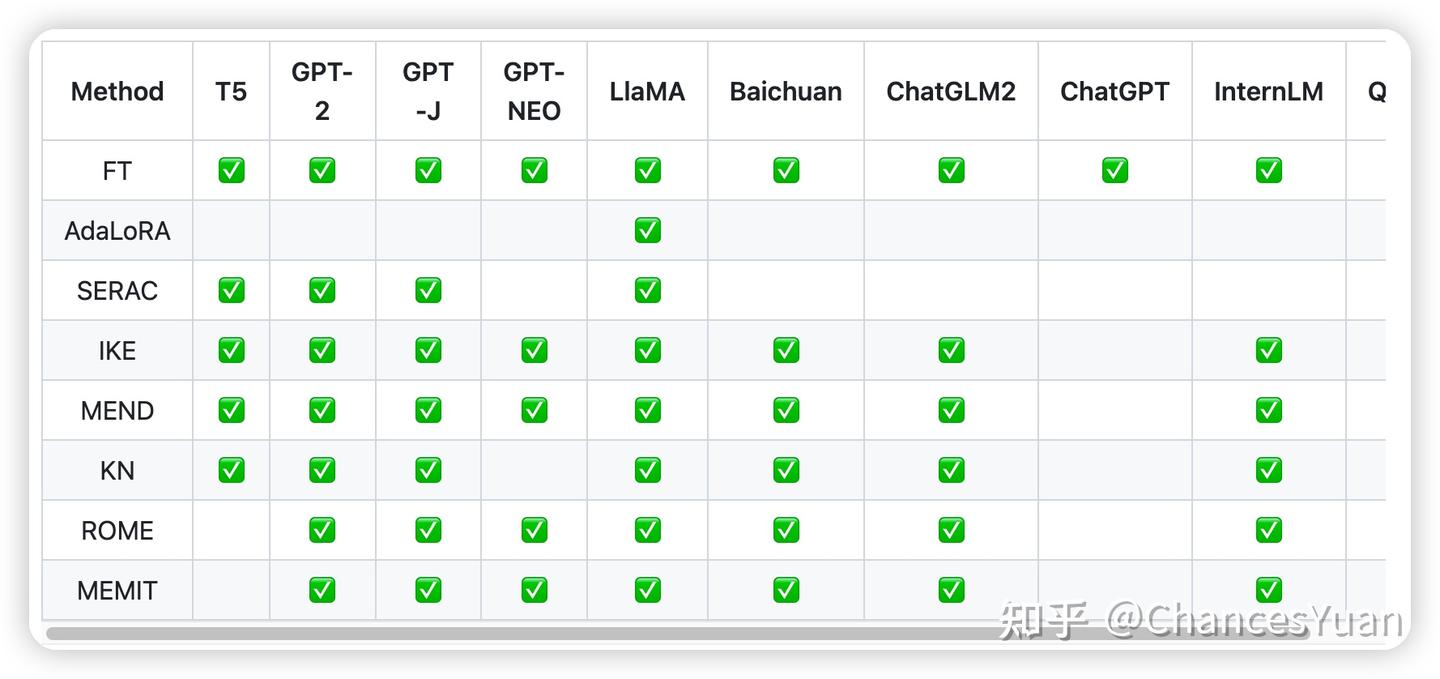Click the ROME checkmark under InternLM
The image size is (1440, 679).
1268,531
